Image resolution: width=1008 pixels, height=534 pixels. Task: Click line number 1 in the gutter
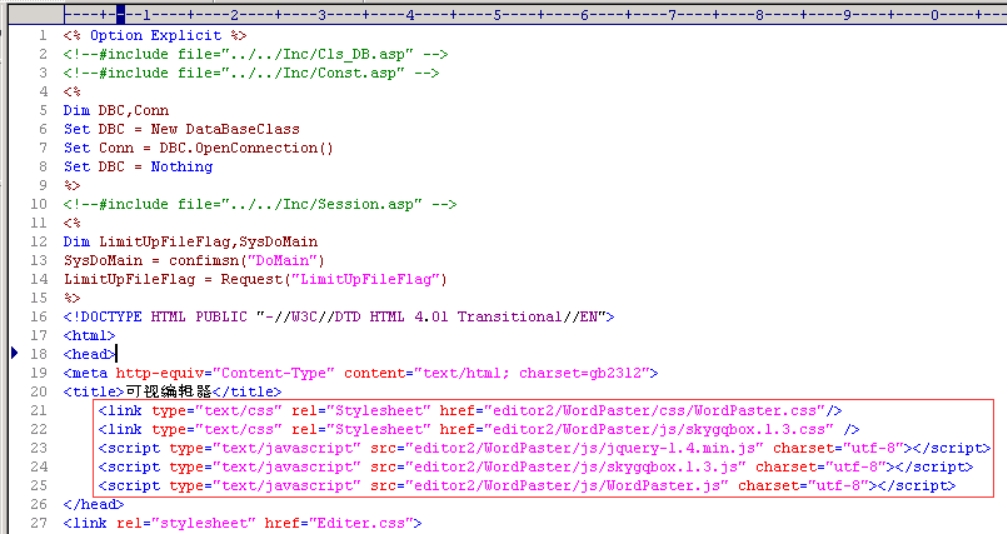point(42,36)
